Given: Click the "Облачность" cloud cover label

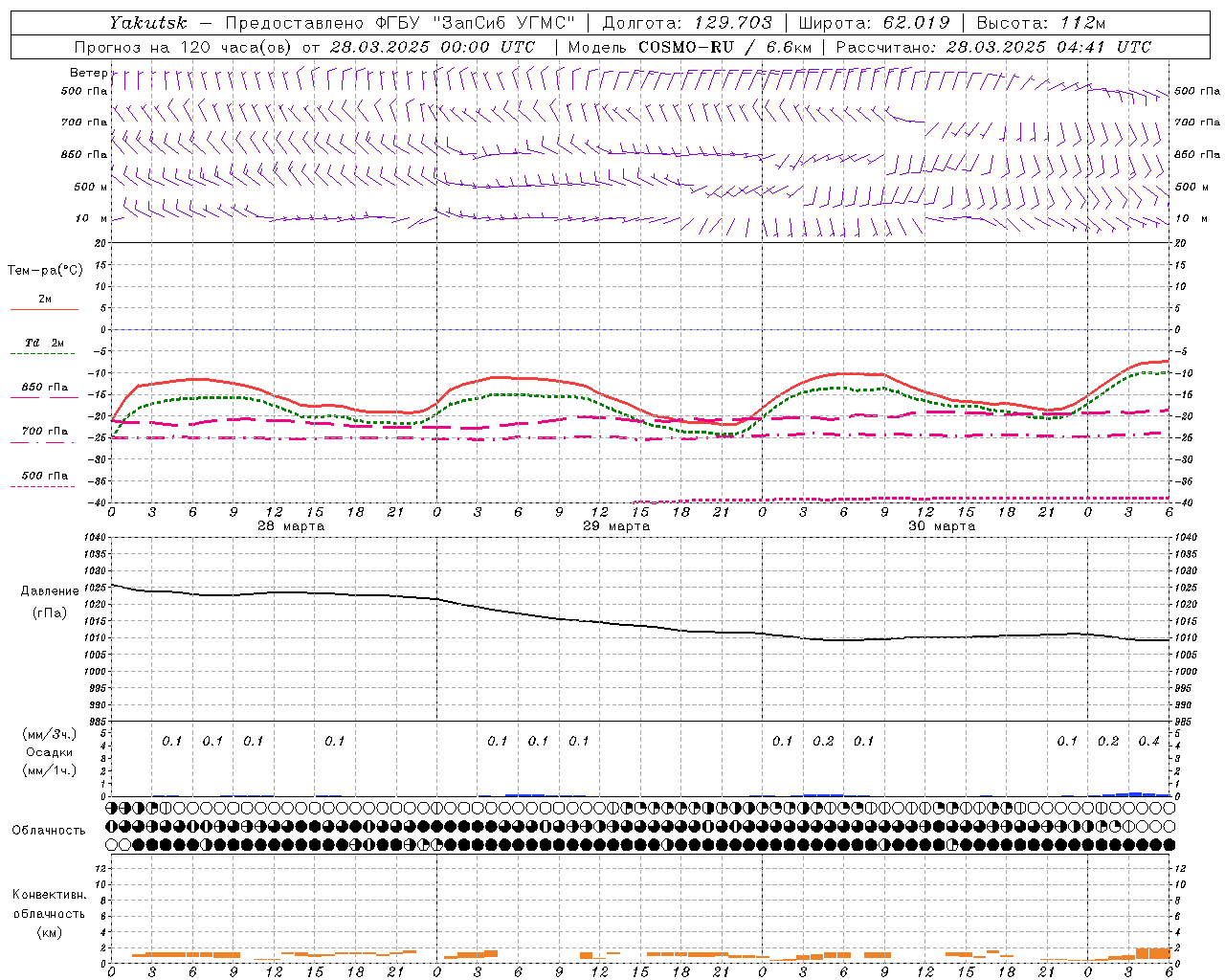Looking at the screenshot, I should pyautogui.click(x=49, y=831).
